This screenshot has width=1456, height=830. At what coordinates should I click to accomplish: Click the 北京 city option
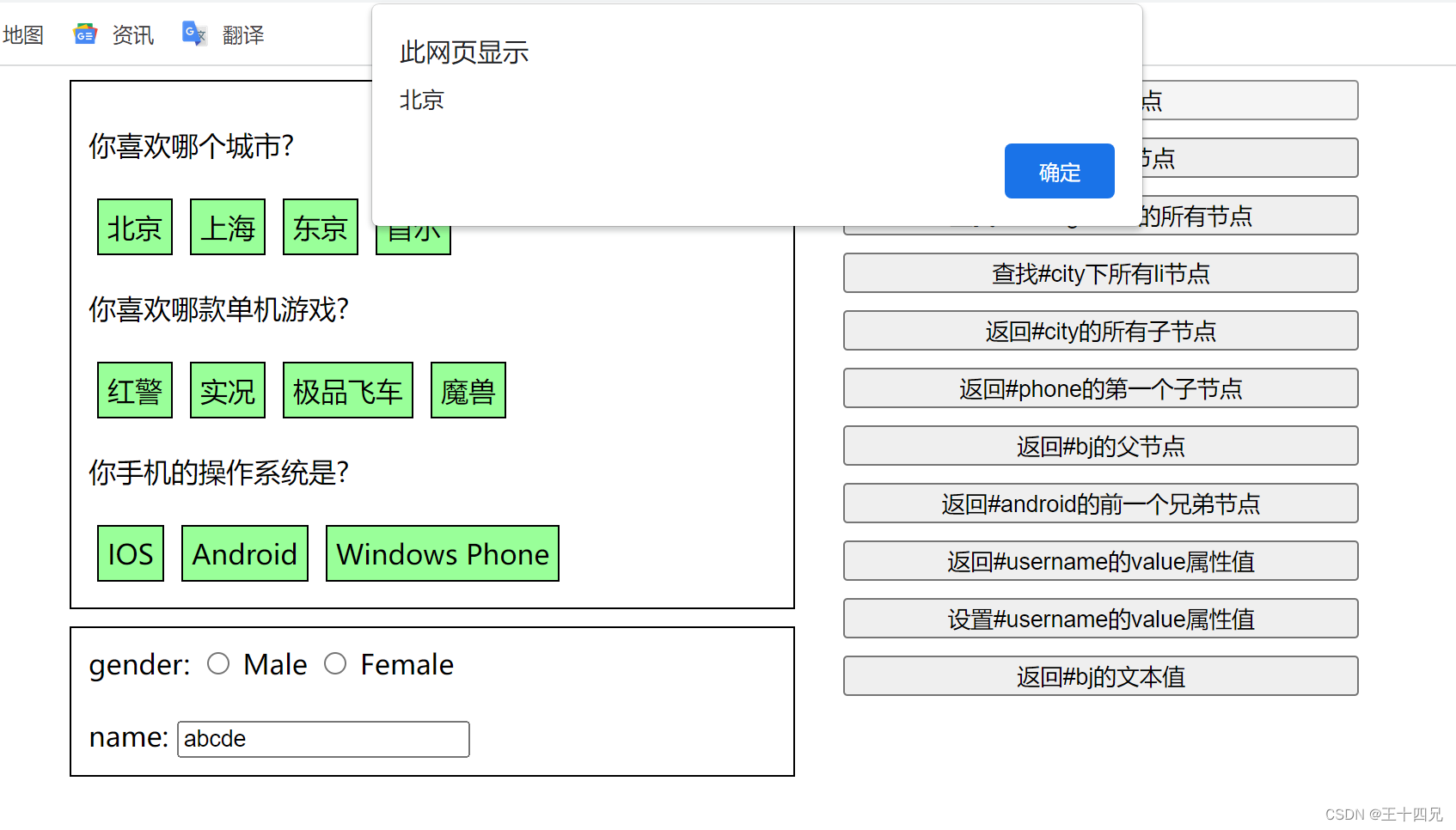(x=134, y=227)
